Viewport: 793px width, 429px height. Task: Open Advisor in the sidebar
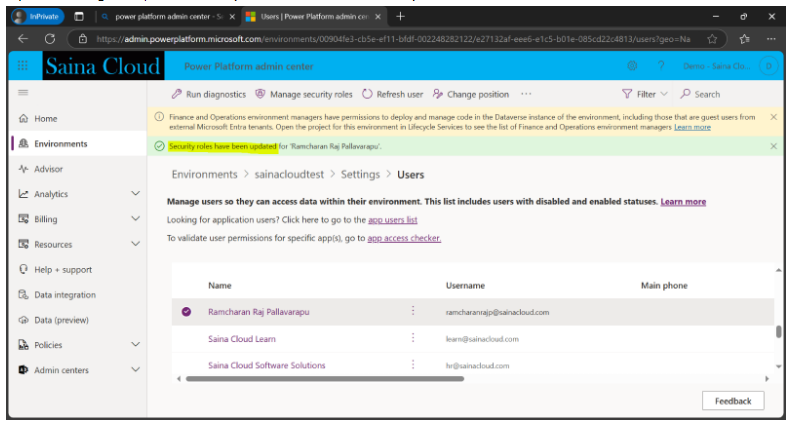49,169
